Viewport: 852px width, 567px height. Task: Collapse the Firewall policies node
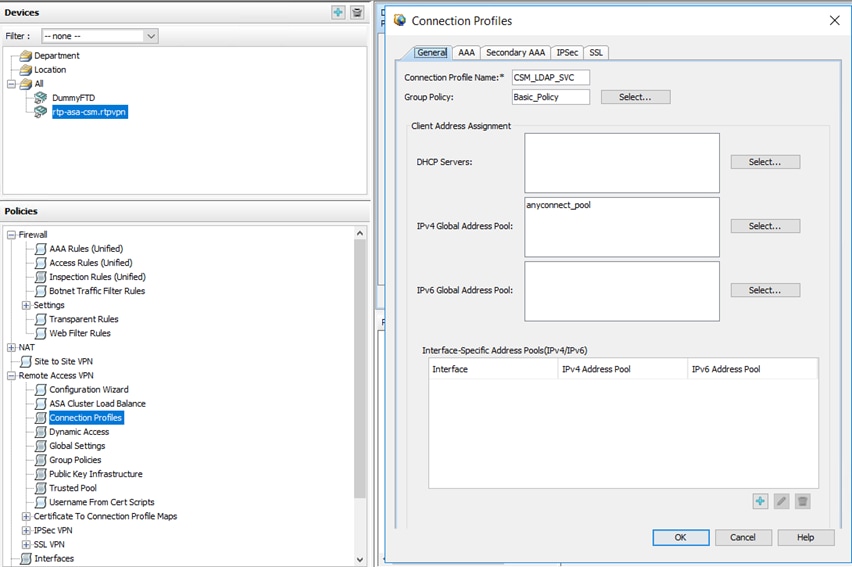coord(11,235)
